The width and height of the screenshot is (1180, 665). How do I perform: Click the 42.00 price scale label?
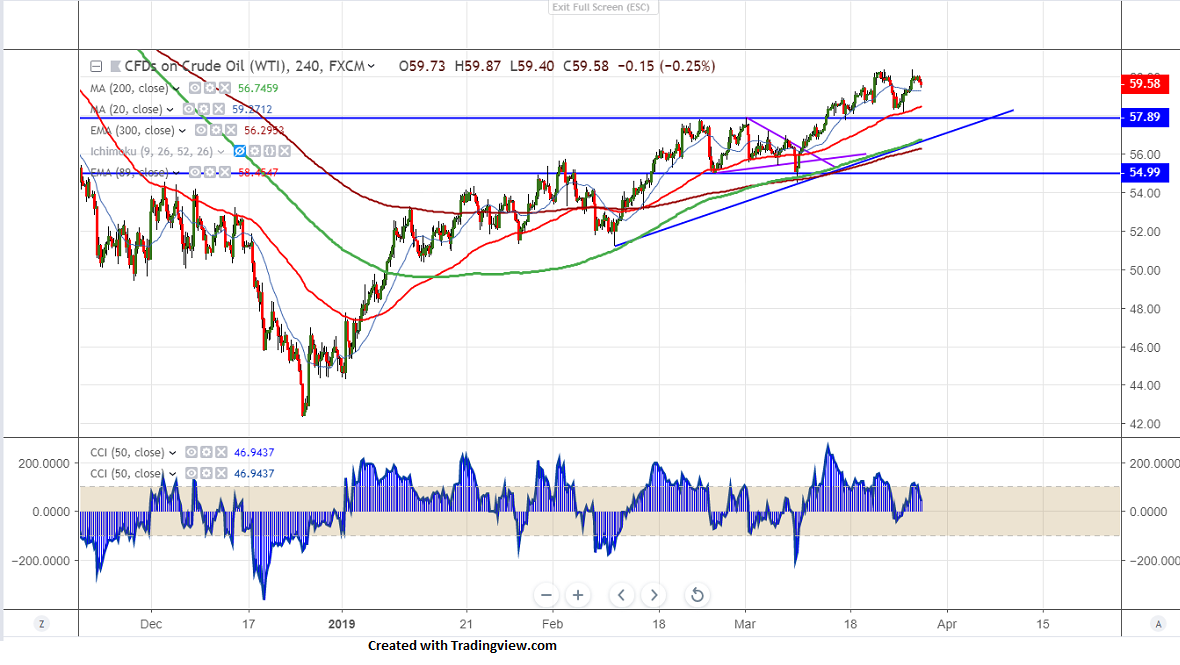tap(1144, 424)
